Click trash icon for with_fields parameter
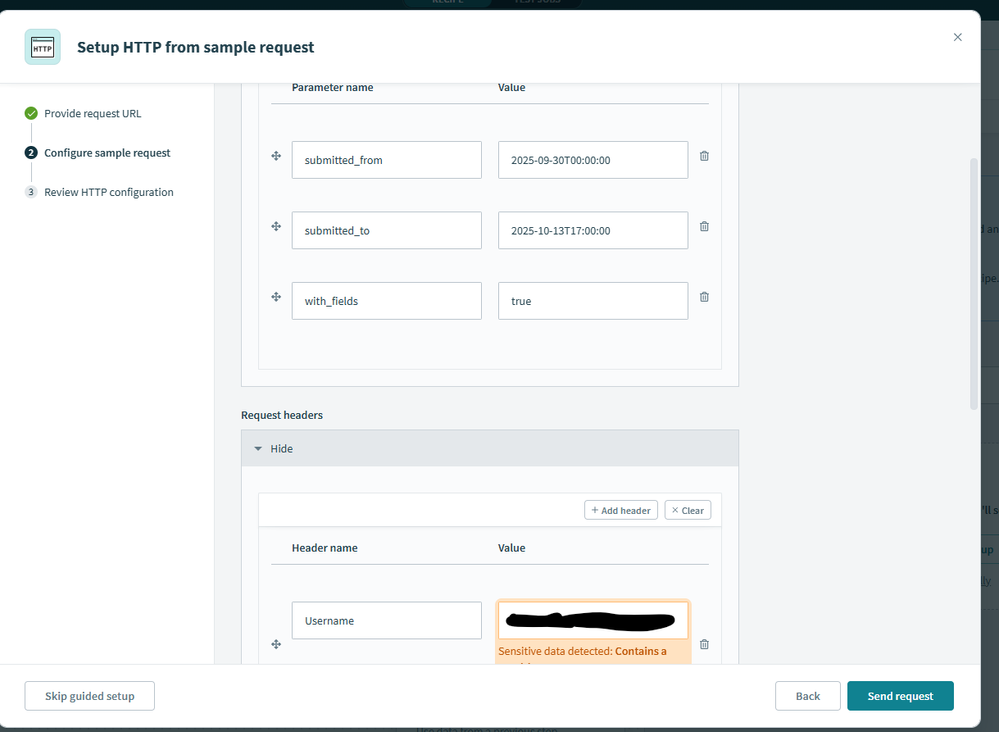This screenshot has height=732, width=999. point(704,297)
